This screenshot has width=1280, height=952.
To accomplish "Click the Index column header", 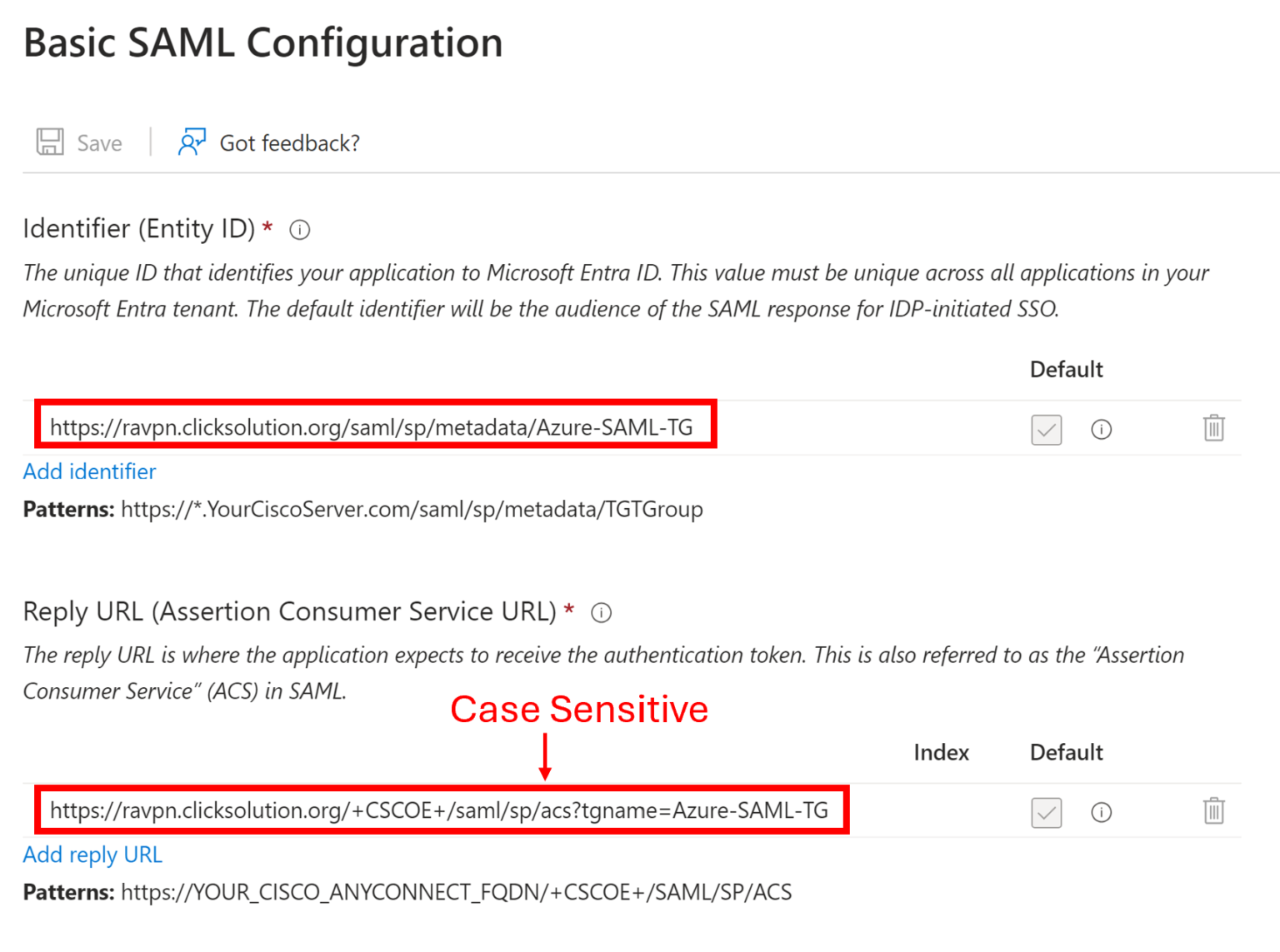I will (941, 752).
